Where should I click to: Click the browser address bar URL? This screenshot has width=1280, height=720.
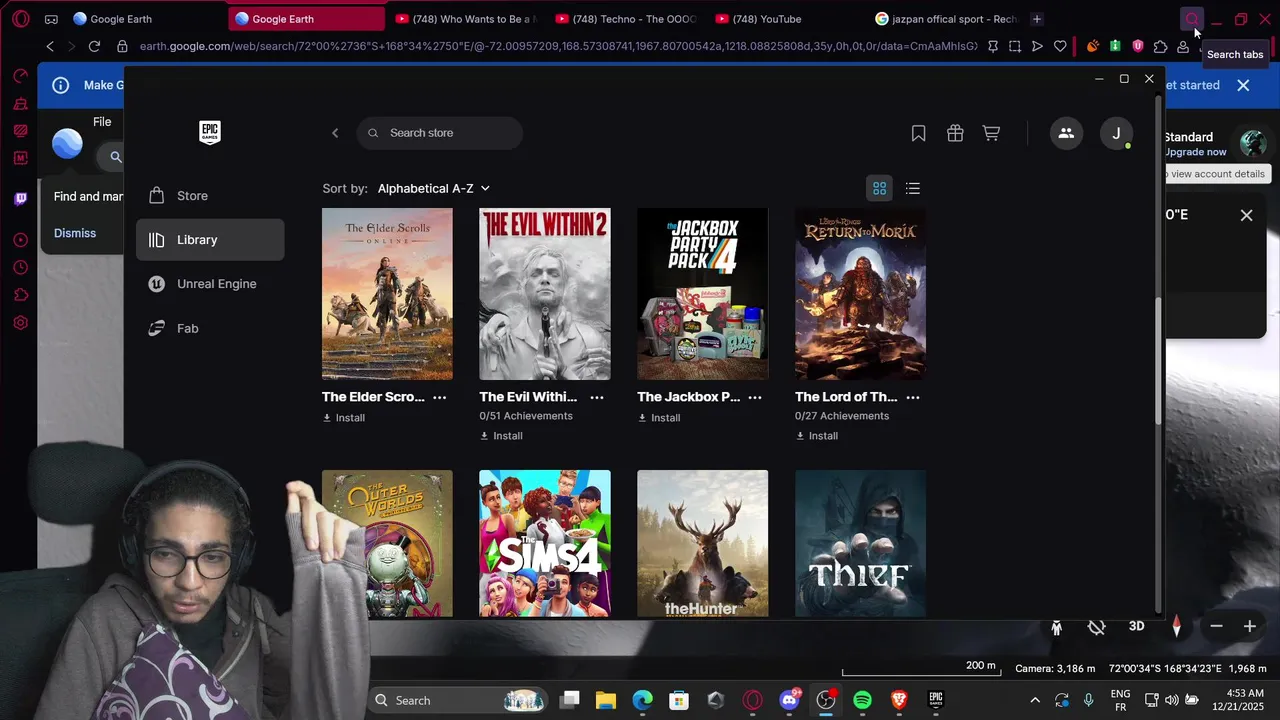(558, 46)
